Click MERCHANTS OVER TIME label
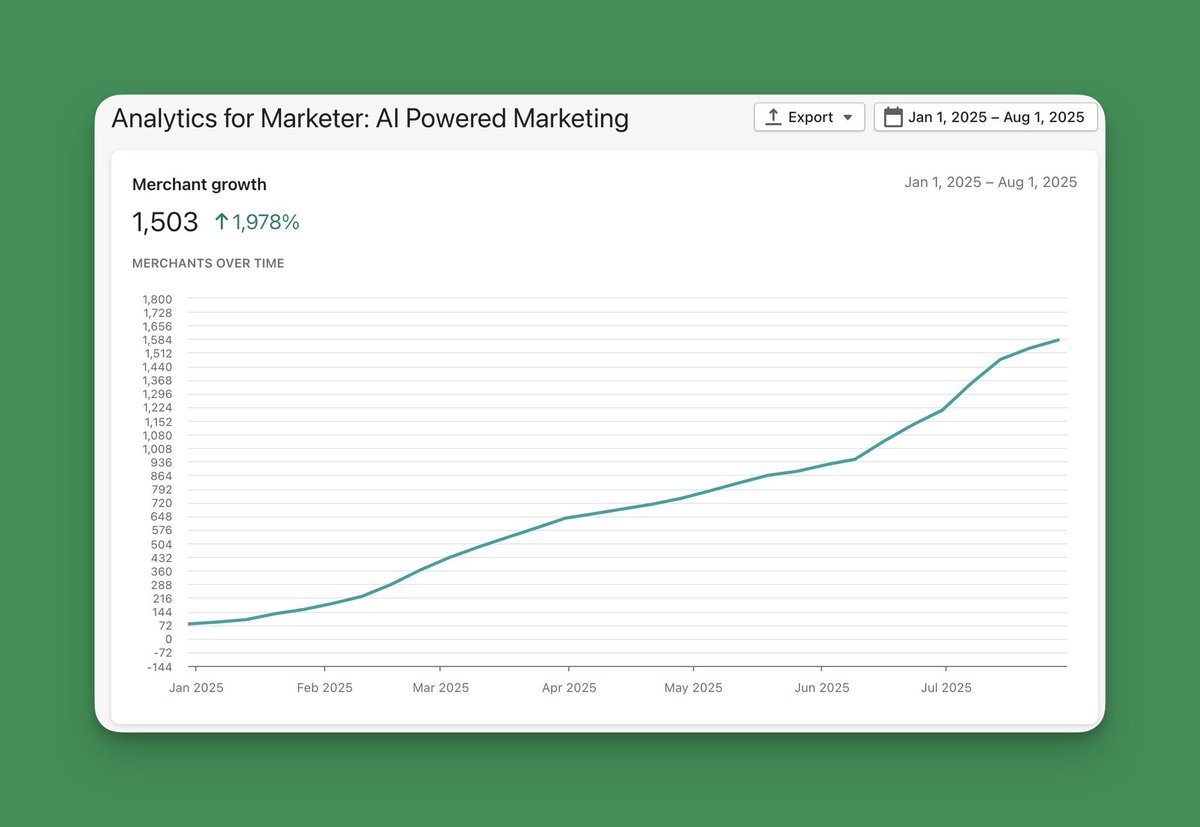 click(208, 263)
